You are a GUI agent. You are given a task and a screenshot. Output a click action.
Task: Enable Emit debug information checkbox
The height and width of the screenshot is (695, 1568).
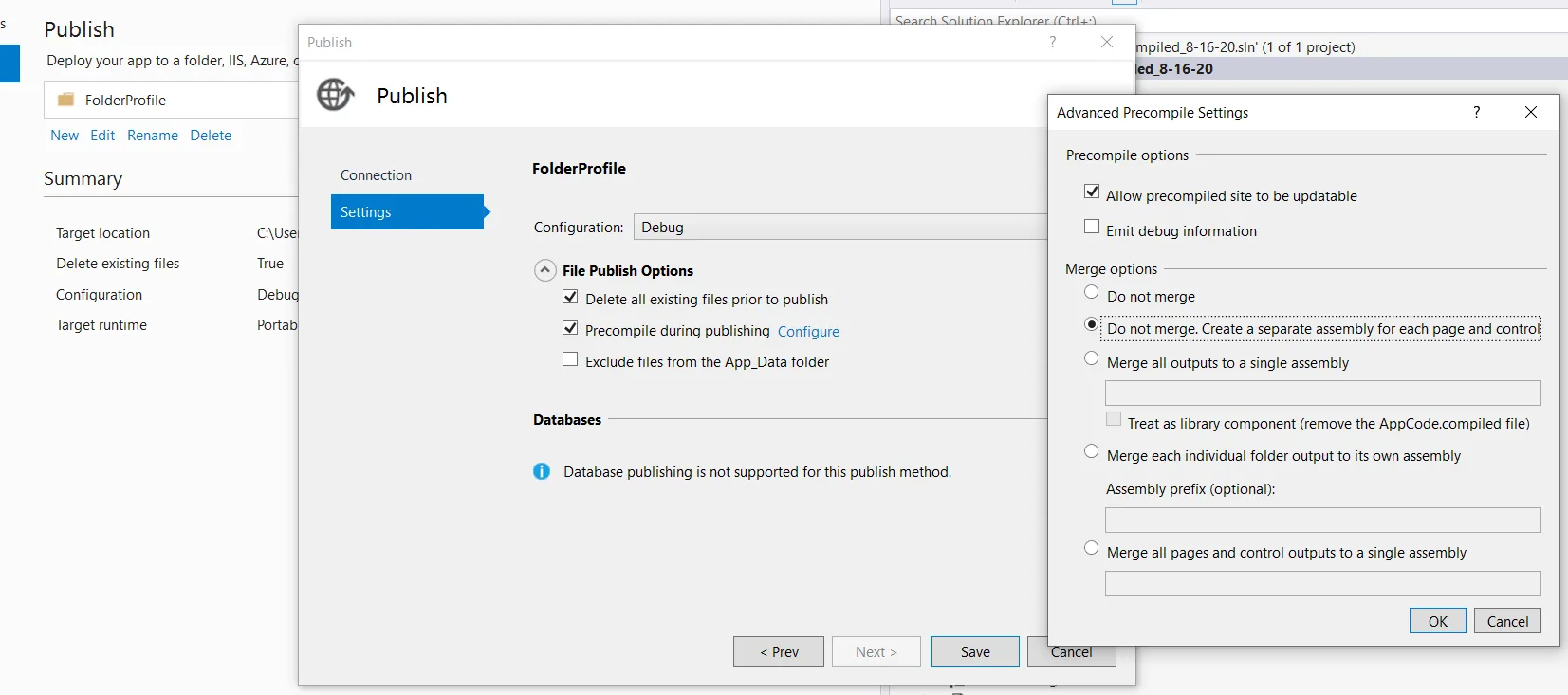(1092, 228)
